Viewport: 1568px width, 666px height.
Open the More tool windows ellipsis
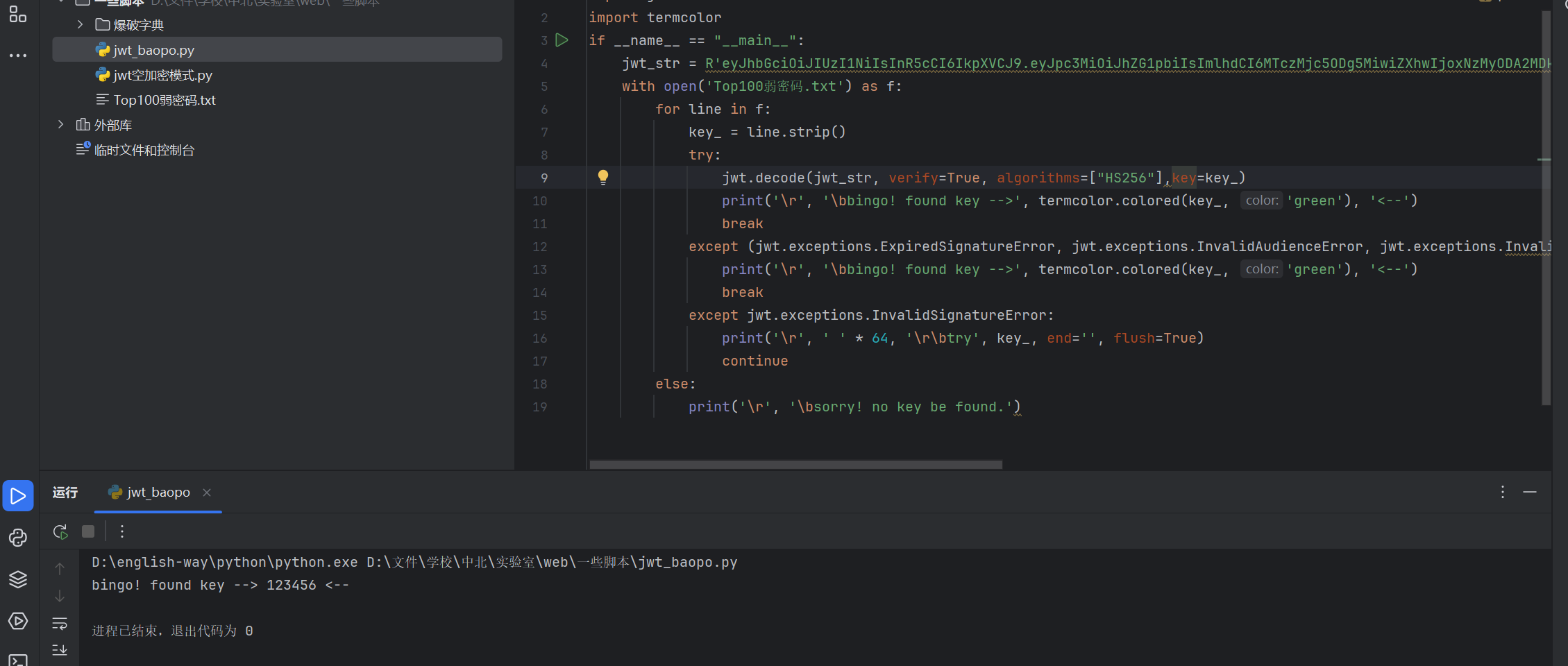point(18,55)
